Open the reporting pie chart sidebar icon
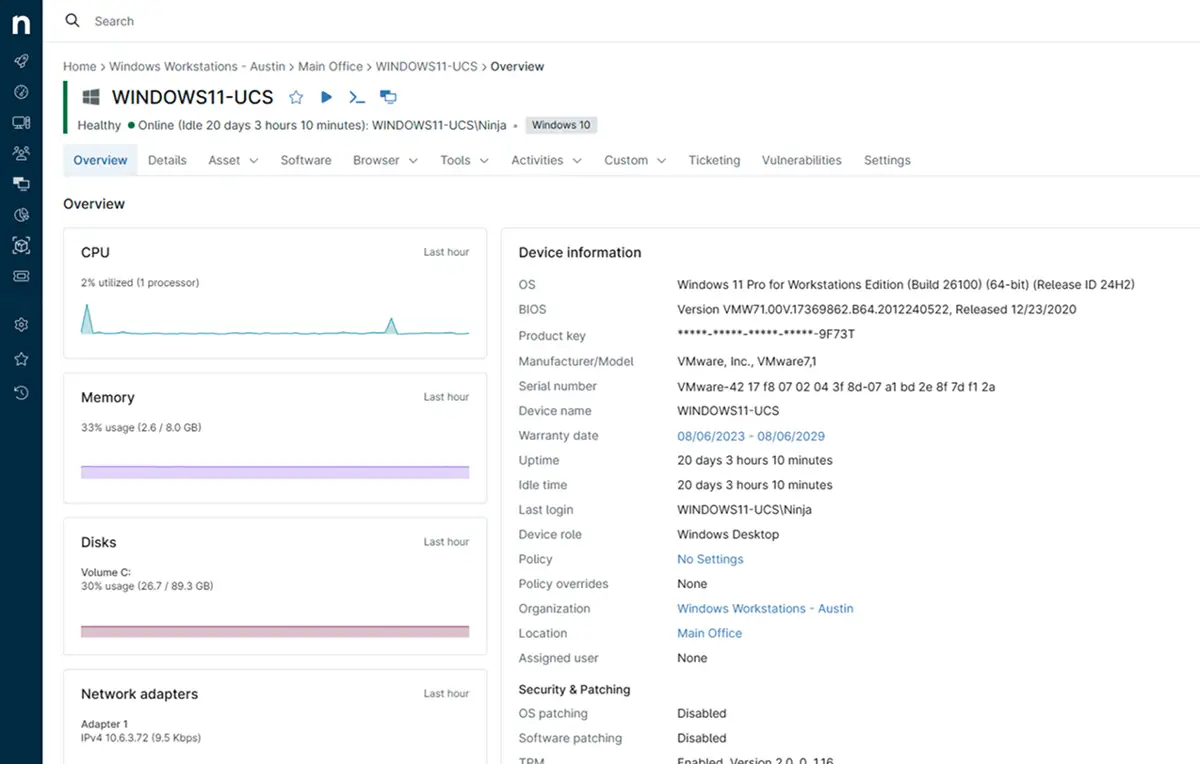The width and height of the screenshot is (1200, 764). 21,215
